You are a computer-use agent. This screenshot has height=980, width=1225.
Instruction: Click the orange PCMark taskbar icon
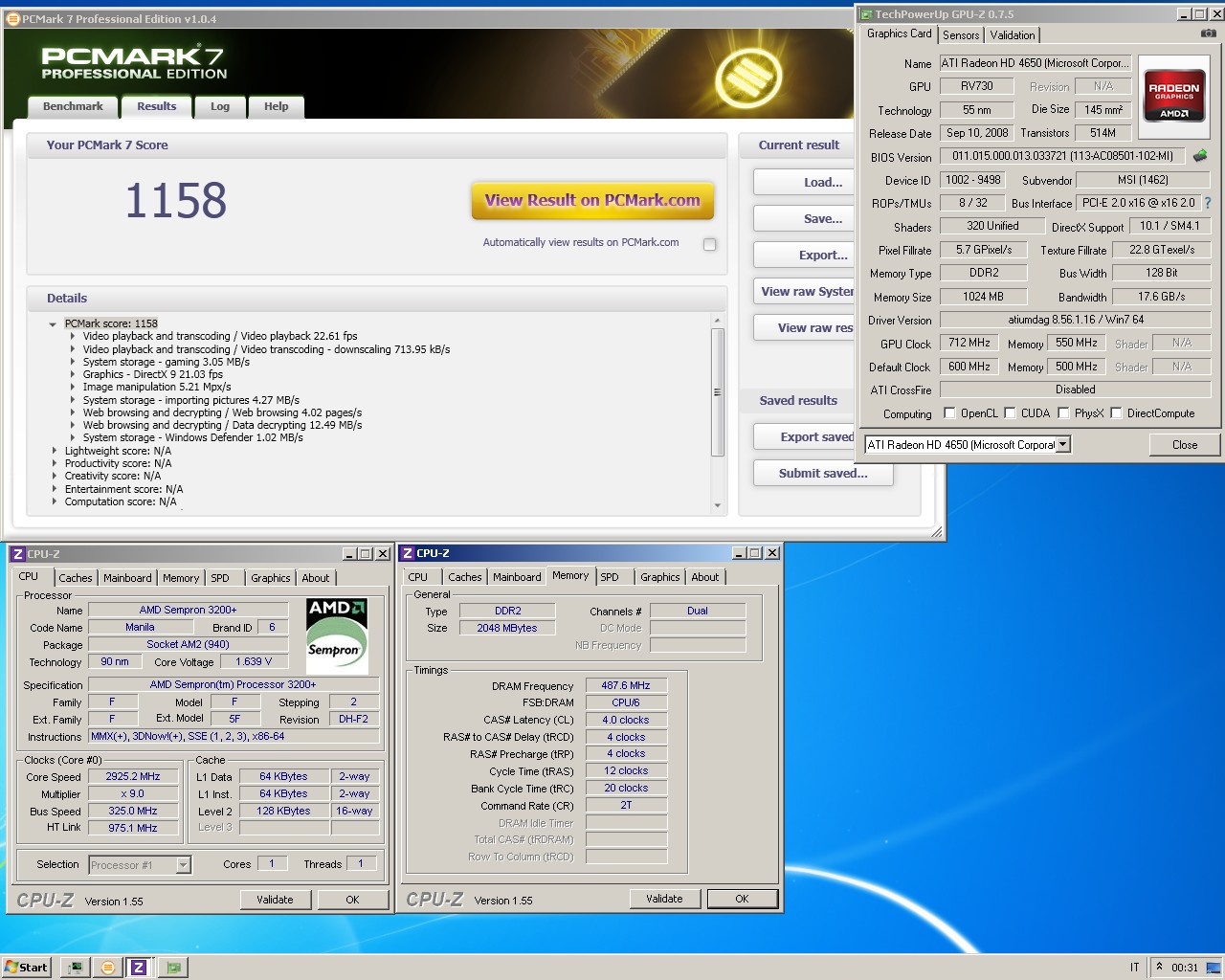[x=107, y=967]
